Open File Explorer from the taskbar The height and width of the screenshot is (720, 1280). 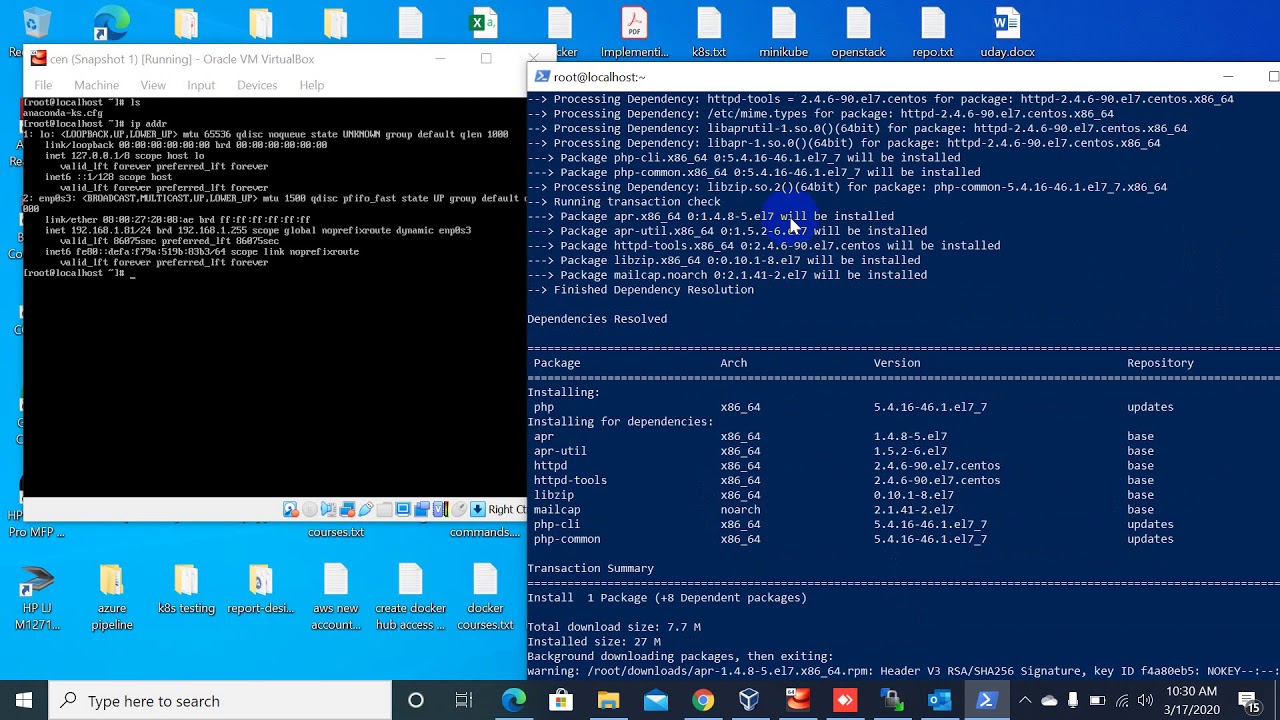tap(608, 700)
